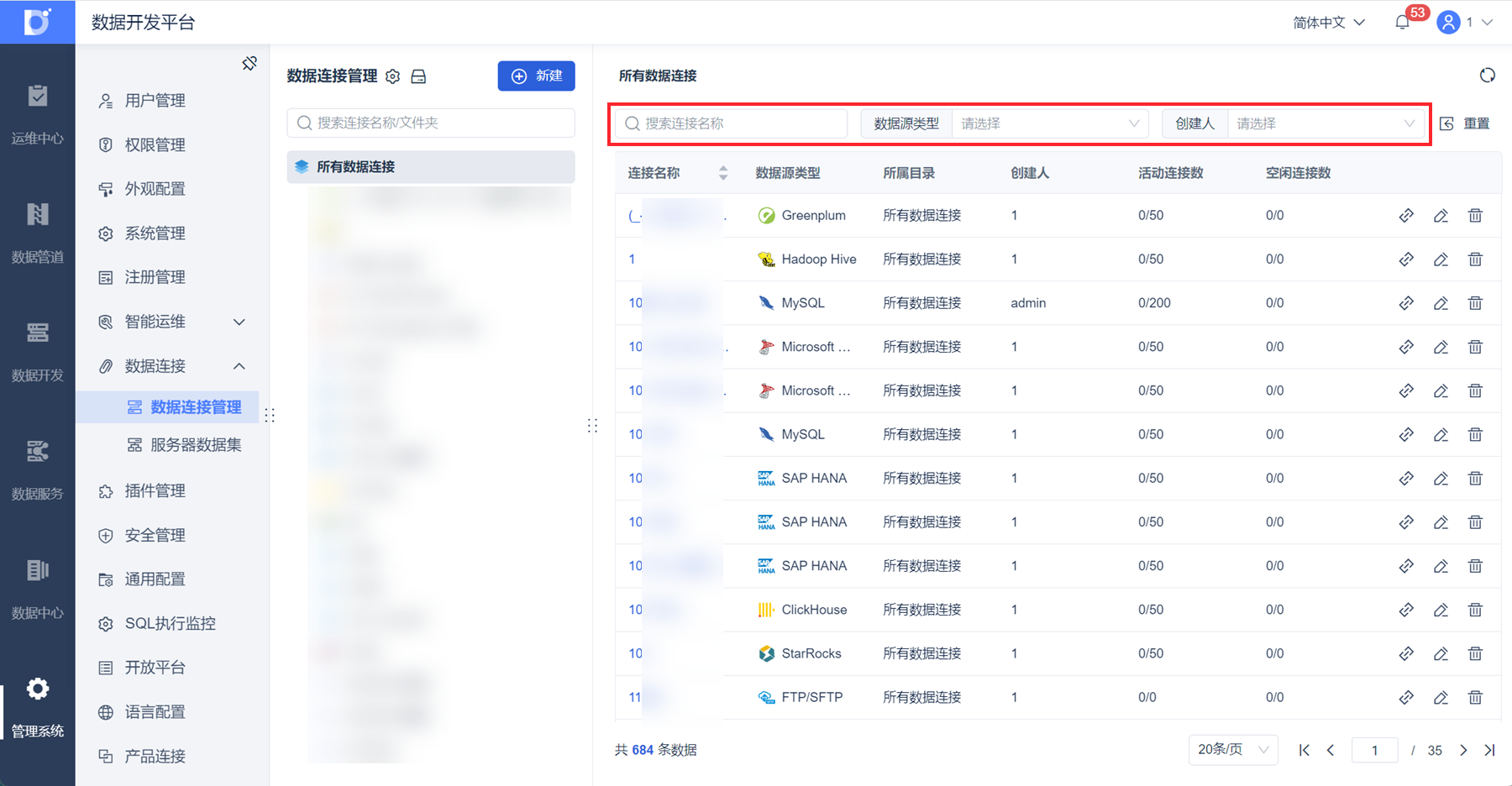Image resolution: width=1512 pixels, height=786 pixels.
Task: Go to the next page of results
Action: [1463, 750]
